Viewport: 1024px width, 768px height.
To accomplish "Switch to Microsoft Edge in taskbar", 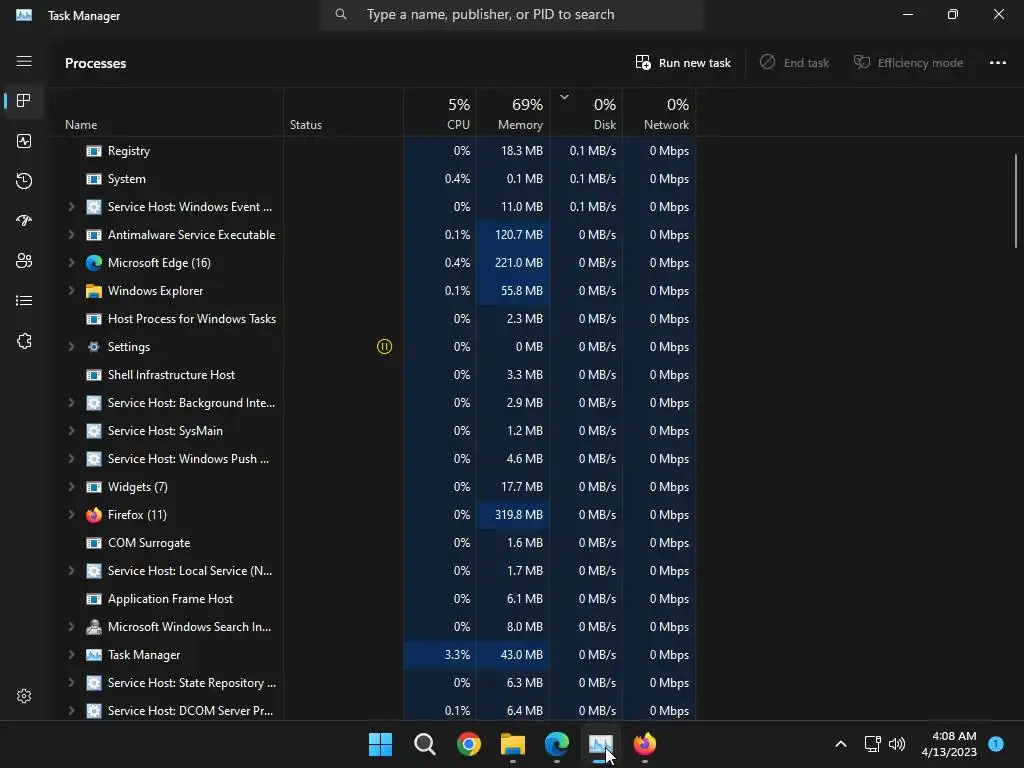I will pos(557,744).
